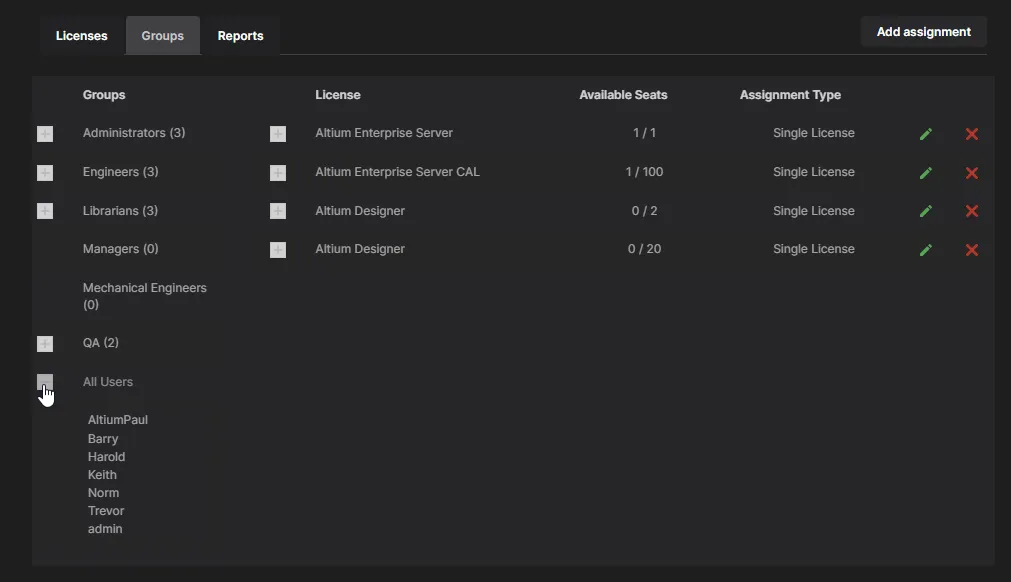1011x582 pixels.
Task: Expand the QA (2) group
Action: 45,344
